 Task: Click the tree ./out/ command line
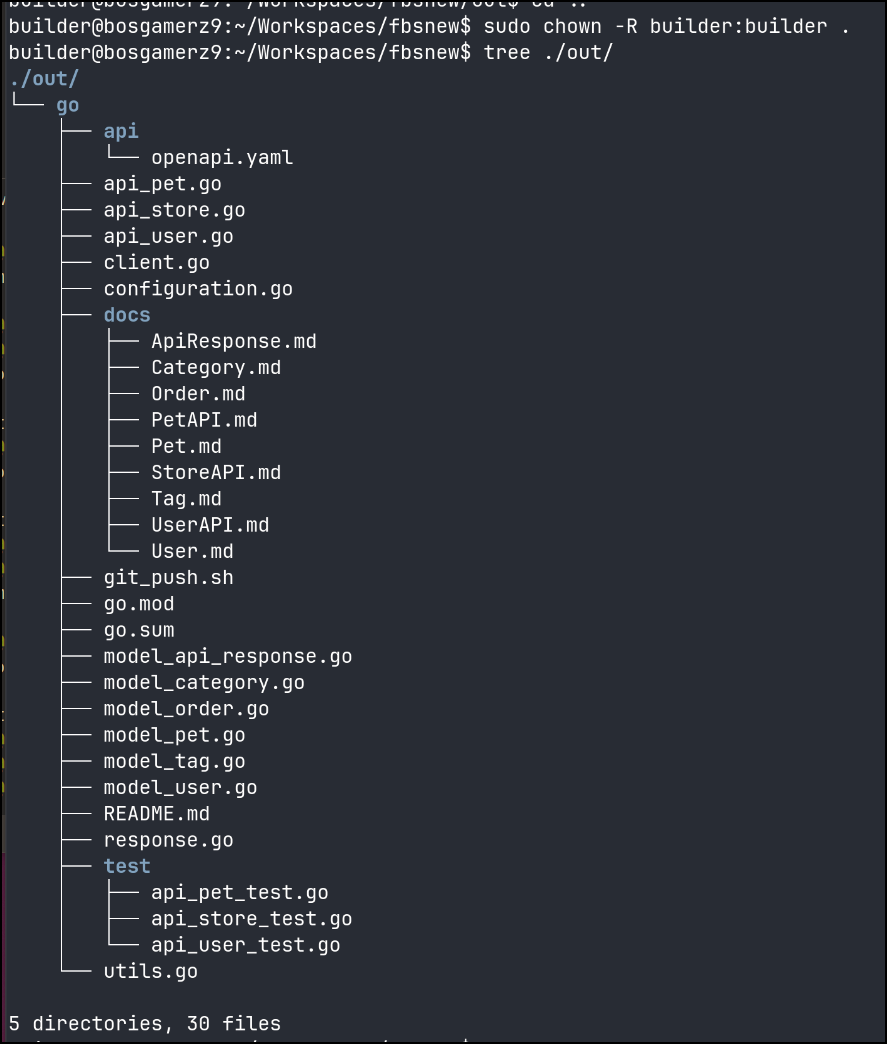pyautogui.click(x=548, y=53)
